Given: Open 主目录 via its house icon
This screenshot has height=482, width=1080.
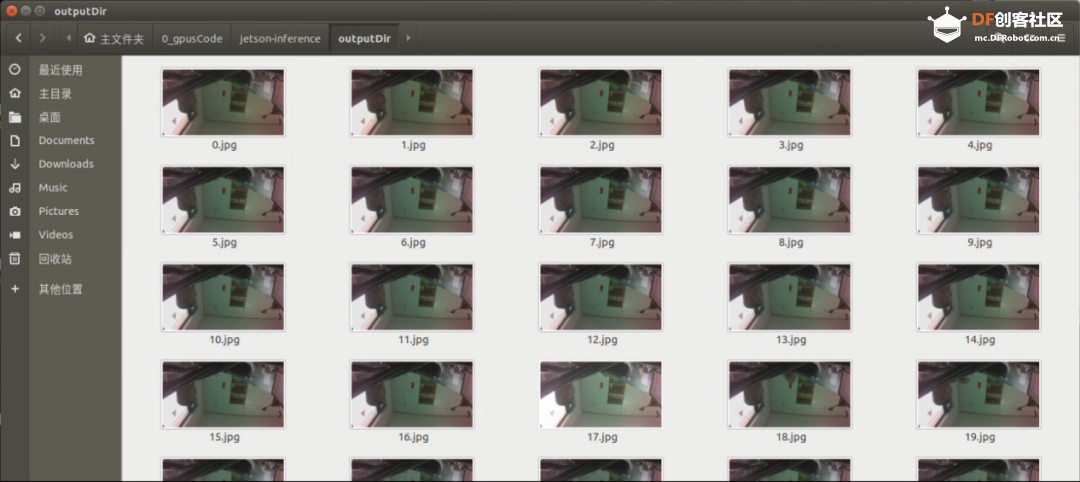Looking at the screenshot, I should (x=15, y=94).
